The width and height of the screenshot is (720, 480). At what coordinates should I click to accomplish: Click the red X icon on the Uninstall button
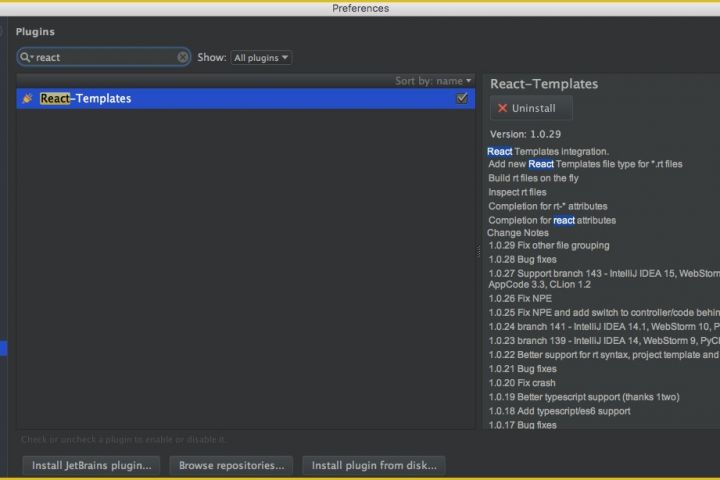[502, 108]
